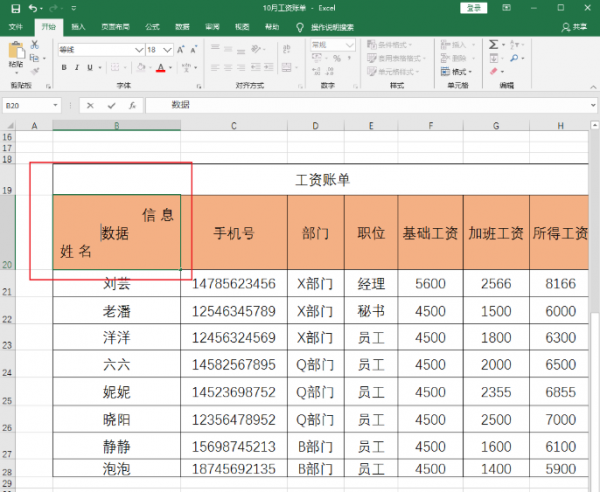Image resolution: width=600 pixels, height=492 pixels.
Task: Click the Clear eraser icon
Action: tap(494, 71)
